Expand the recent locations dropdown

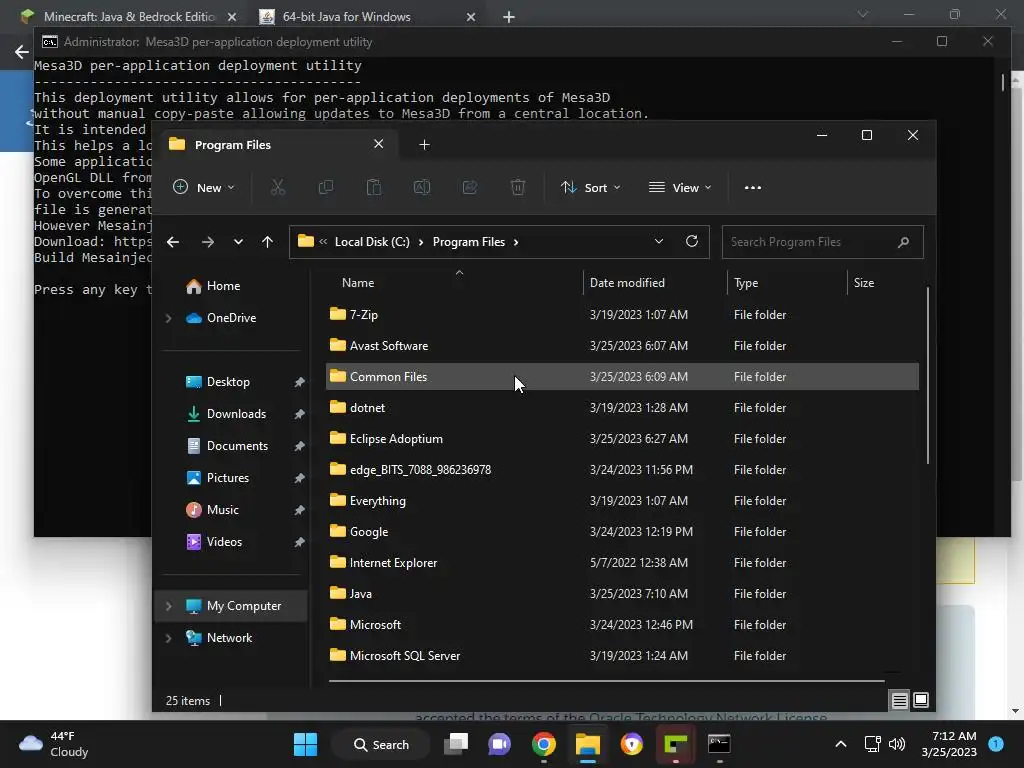[x=238, y=242]
